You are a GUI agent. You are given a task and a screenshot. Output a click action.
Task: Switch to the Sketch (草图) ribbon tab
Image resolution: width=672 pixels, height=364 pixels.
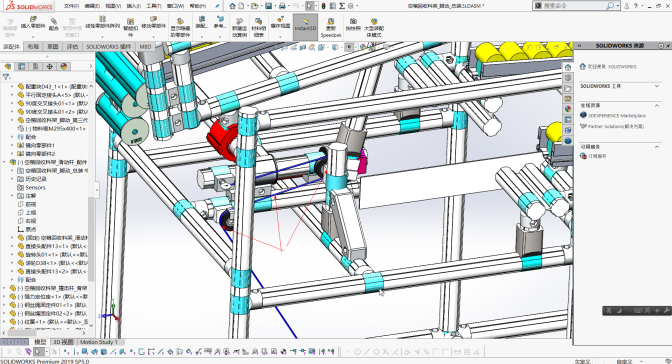tap(53, 46)
